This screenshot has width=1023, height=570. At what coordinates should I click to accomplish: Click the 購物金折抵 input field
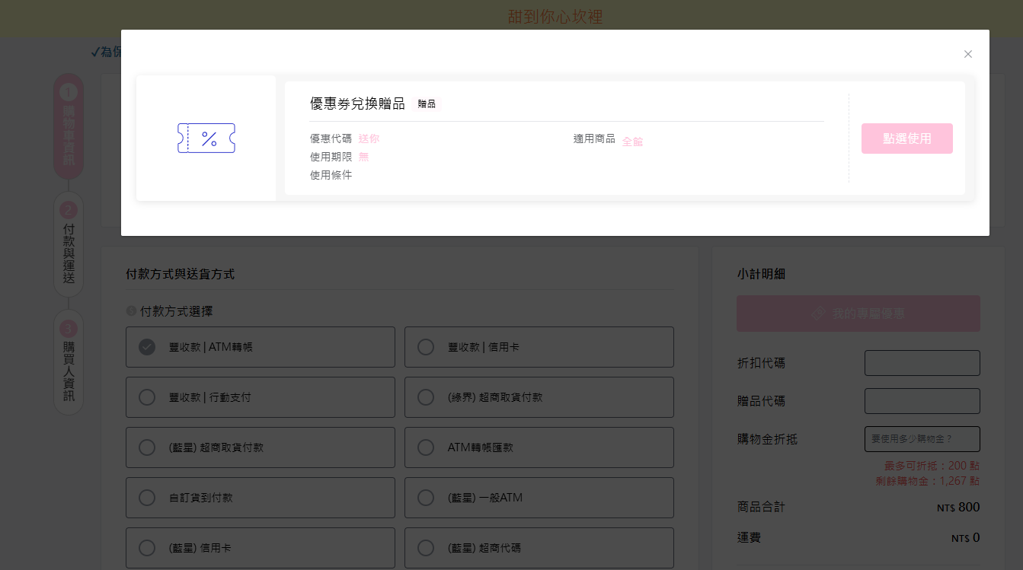(922, 439)
